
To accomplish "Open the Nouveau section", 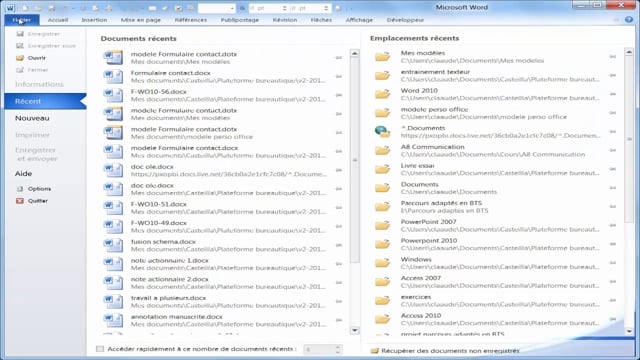I will click(32, 118).
